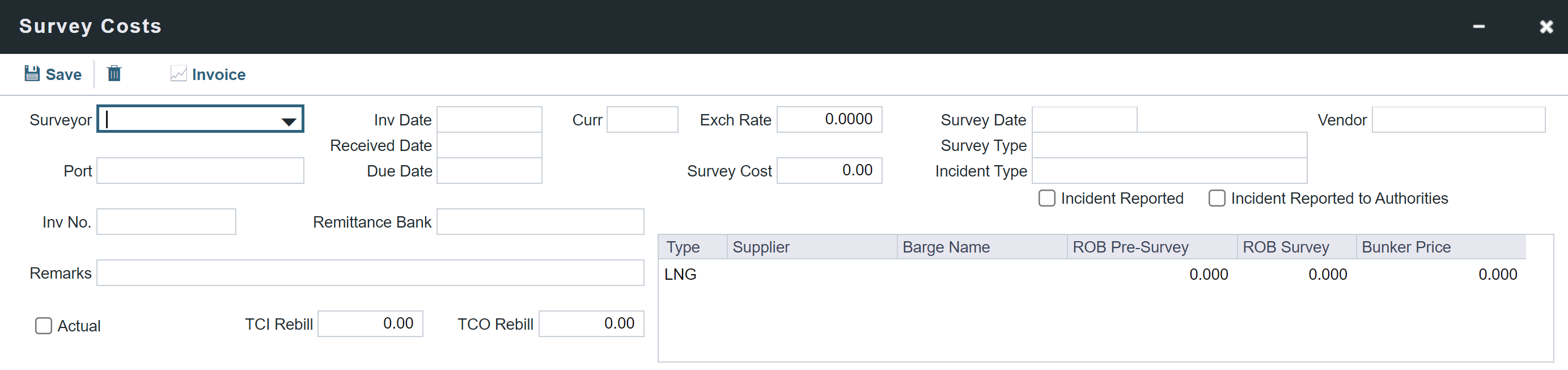Close the Survey Costs dialog
1568x370 pixels.
pyautogui.click(x=1545, y=27)
